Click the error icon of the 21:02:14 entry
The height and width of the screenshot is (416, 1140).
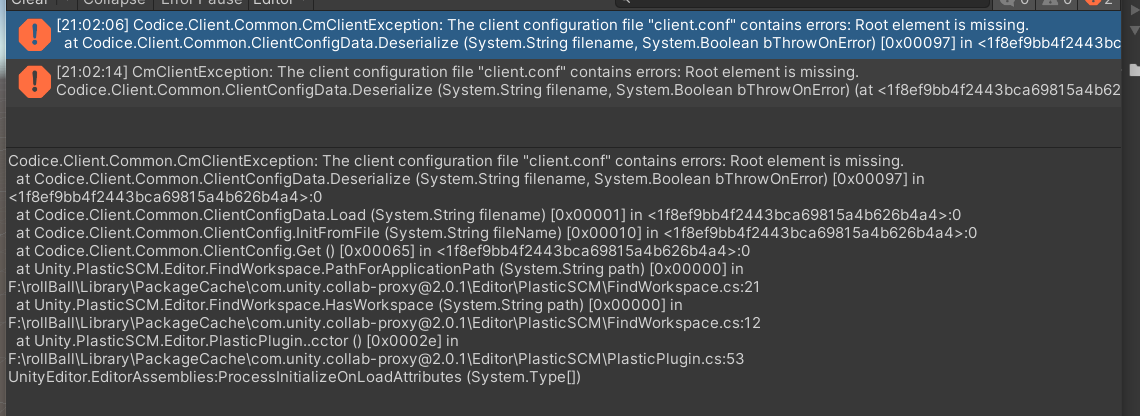[x=34, y=81]
